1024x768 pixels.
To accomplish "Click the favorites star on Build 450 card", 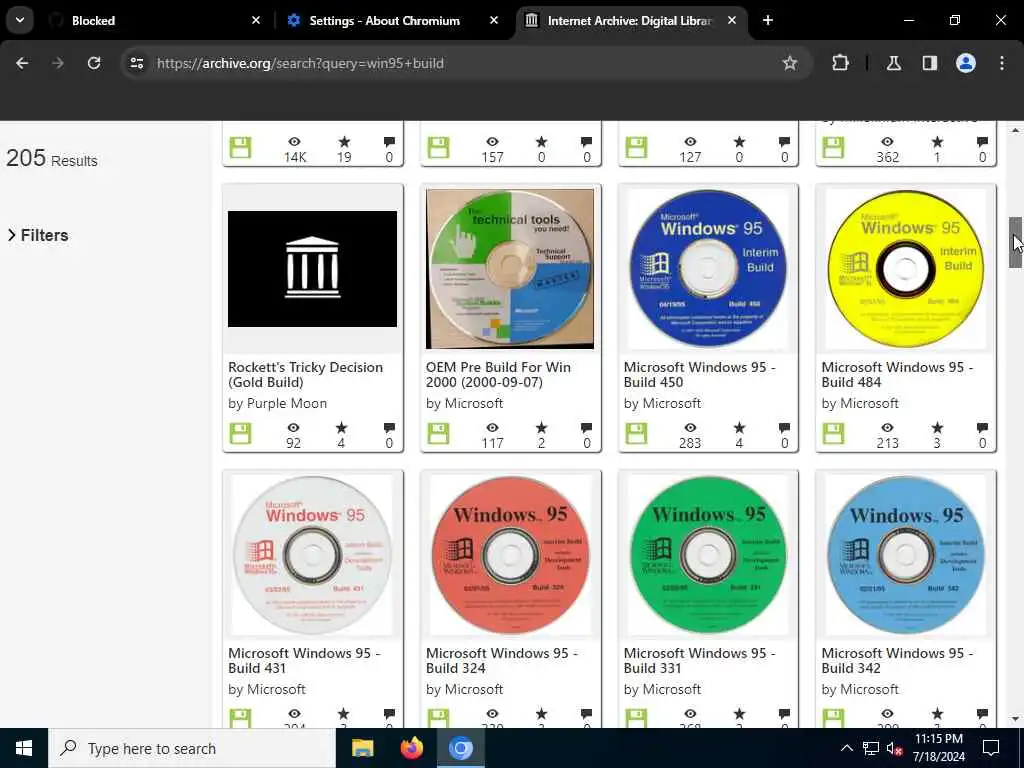I will pyautogui.click(x=739, y=428).
